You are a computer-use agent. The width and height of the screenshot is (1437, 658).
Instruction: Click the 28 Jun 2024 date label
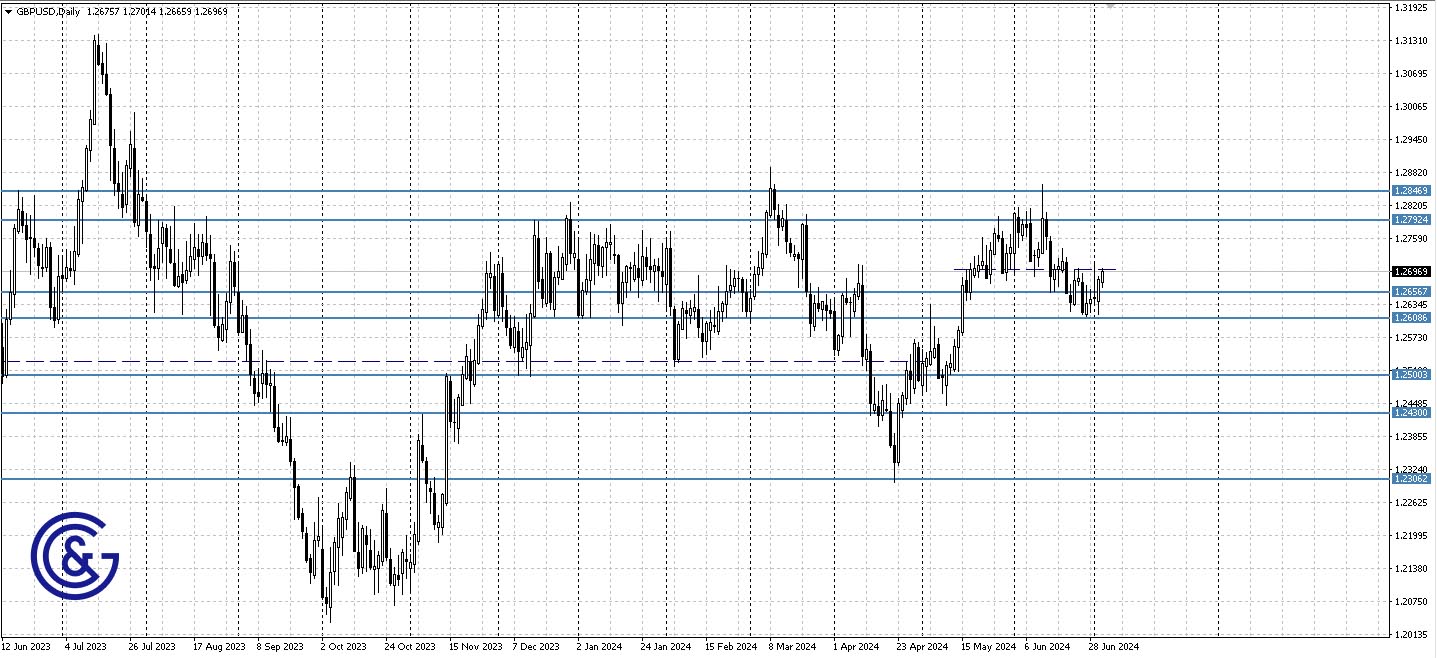coord(1113,646)
